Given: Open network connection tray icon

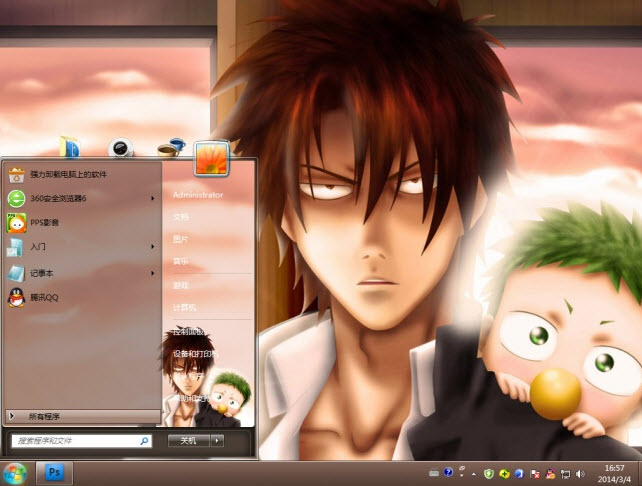Looking at the screenshot, I should tap(565, 474).
